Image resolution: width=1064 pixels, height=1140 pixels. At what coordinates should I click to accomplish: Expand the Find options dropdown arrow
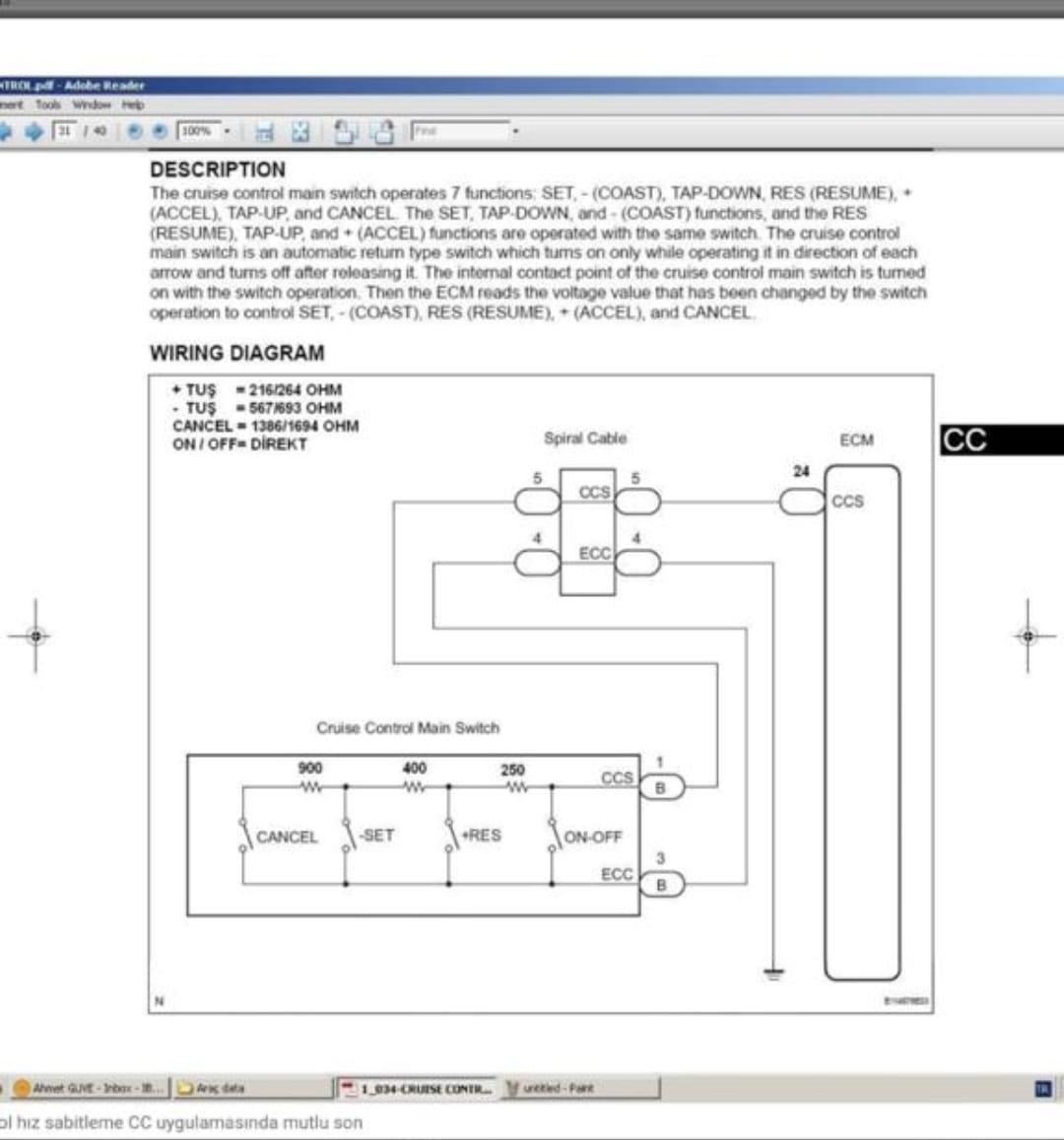515,131
